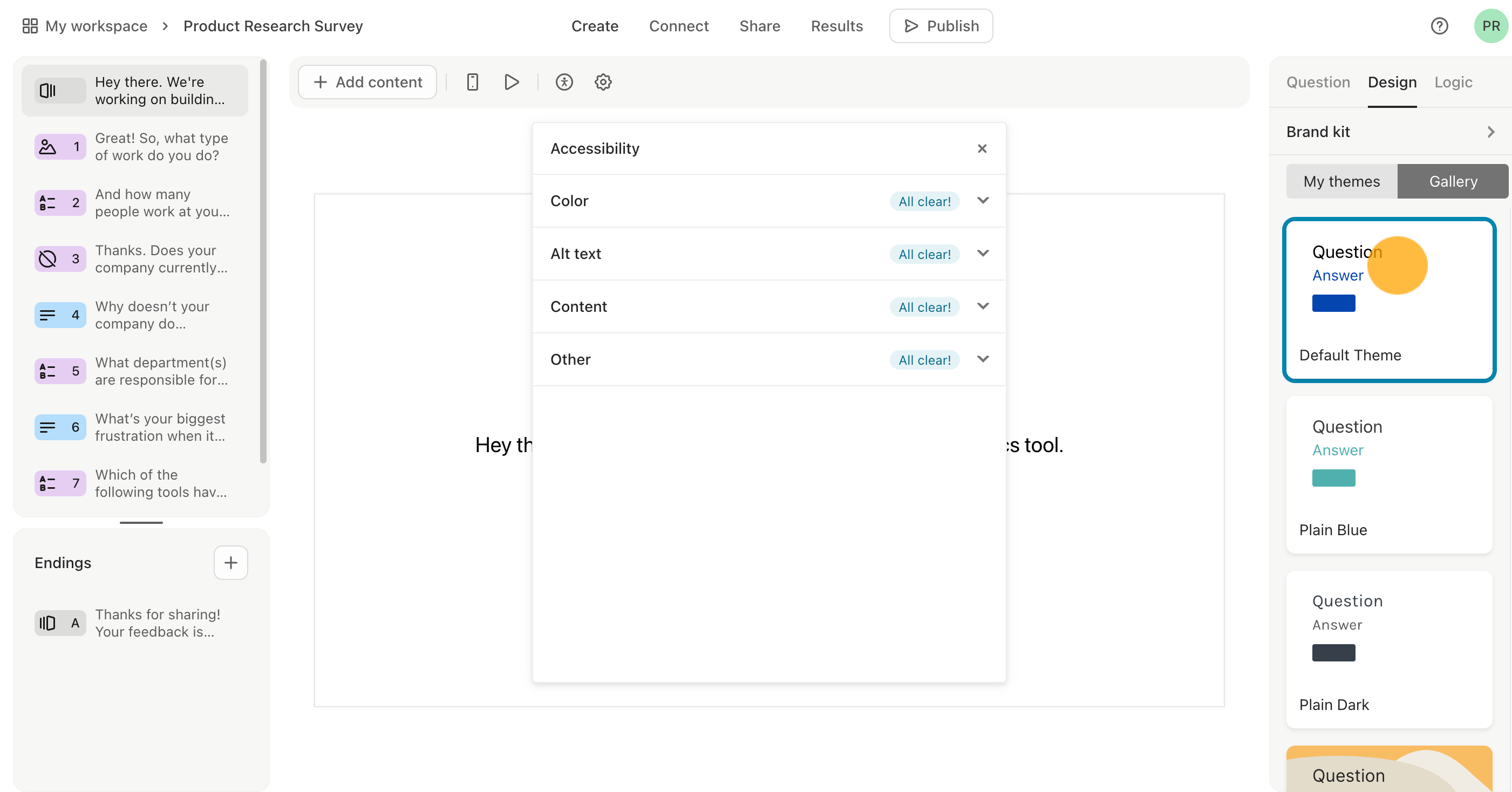The image size is (1512, 792).
Task: Select the Default Theme card
Action: (x=1389, y=300)
